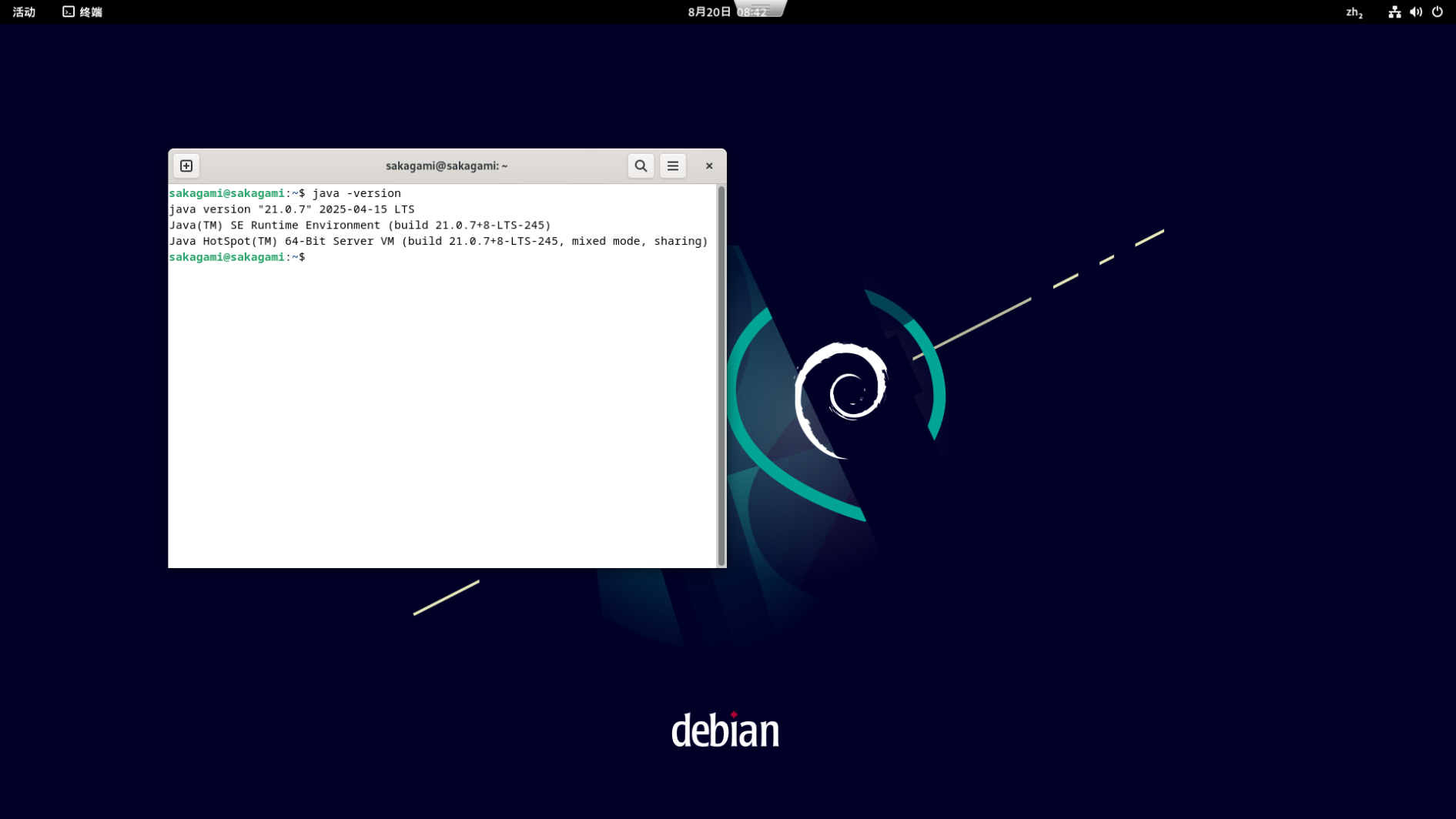Open the 8月20日 date and clock panel
Viewport: 1456px width, 819px height.
[x=710, y=12]
